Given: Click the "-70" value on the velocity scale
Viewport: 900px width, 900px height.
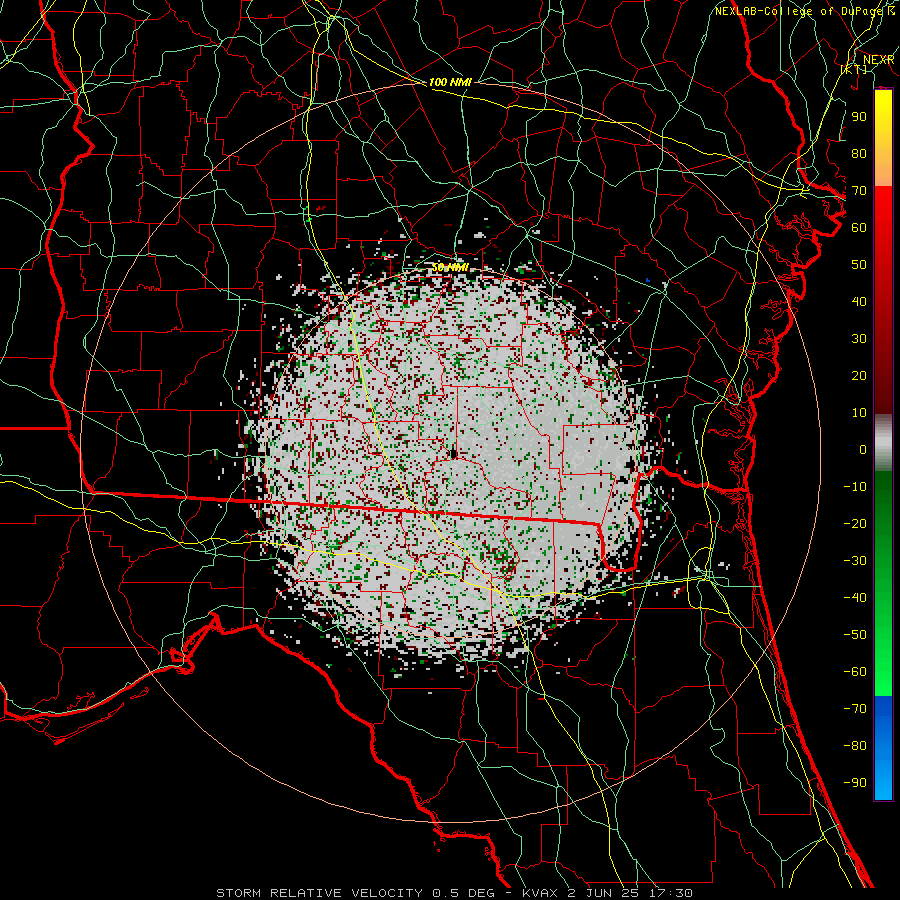Looking at the screenshot, I should coord(855,708).
